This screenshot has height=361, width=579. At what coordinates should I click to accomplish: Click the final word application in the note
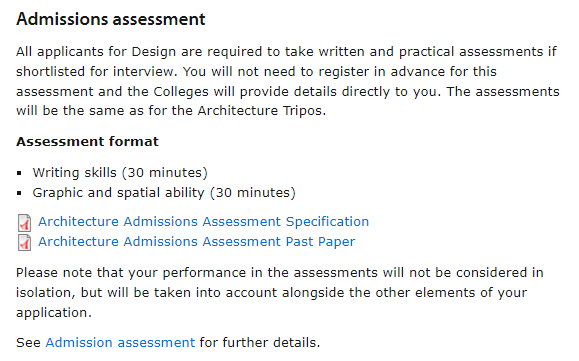point(54,313)
